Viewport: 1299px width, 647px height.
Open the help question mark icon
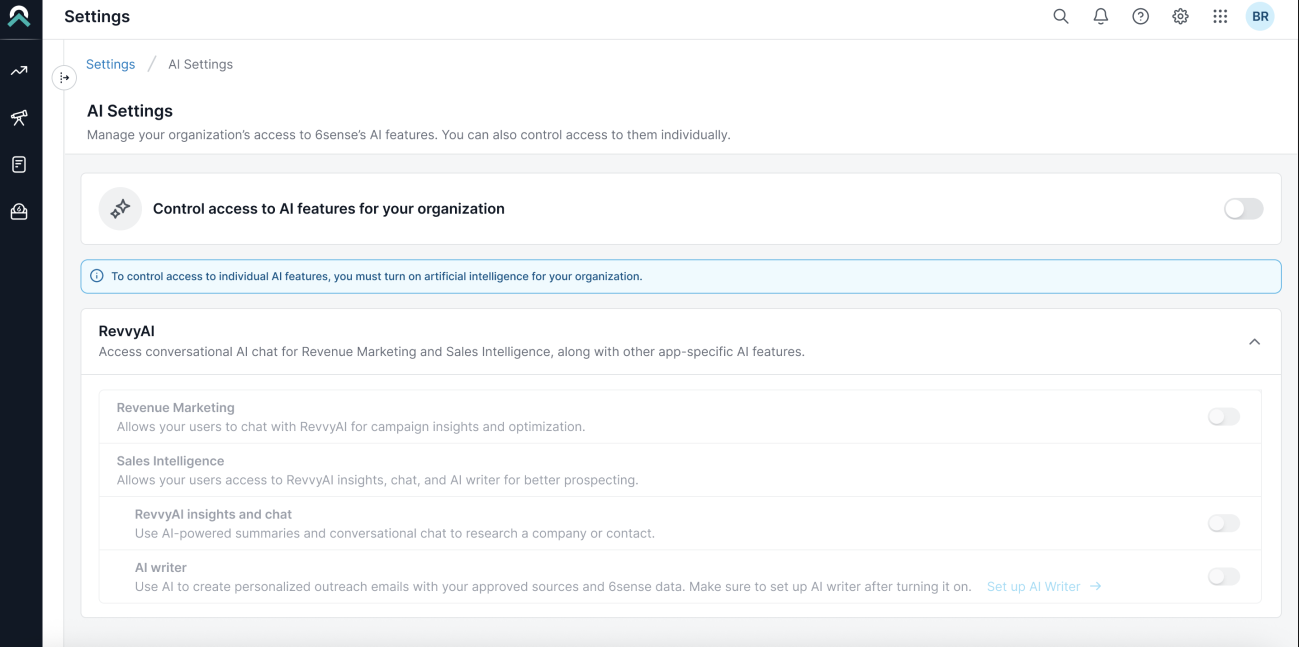pyautogui.click(x=1140, y=17)
